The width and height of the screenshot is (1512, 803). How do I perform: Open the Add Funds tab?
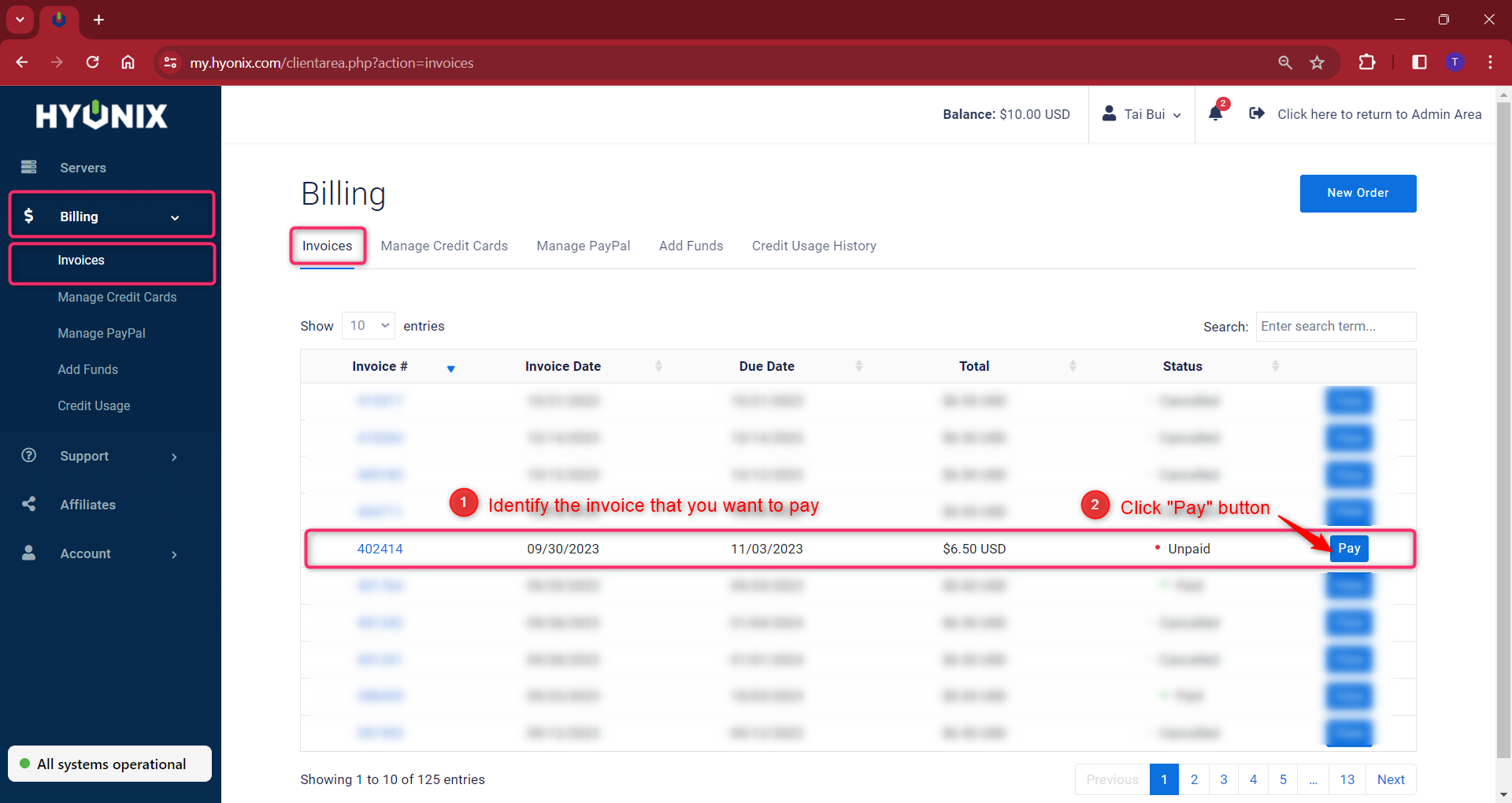point(691,246)
